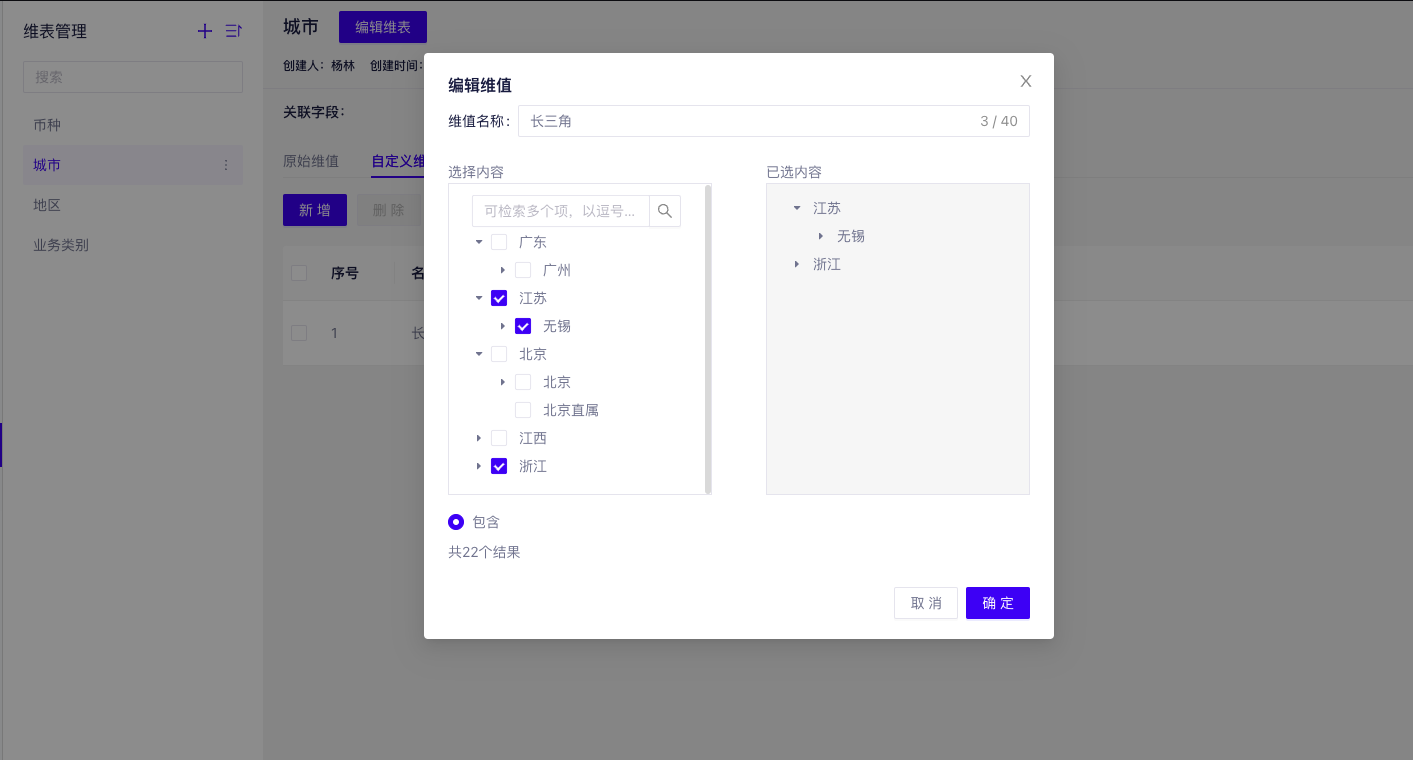Uncheck the 浙江 checkbox
The width and height of the screenshot is (1413, 760).
coord(499,466)
